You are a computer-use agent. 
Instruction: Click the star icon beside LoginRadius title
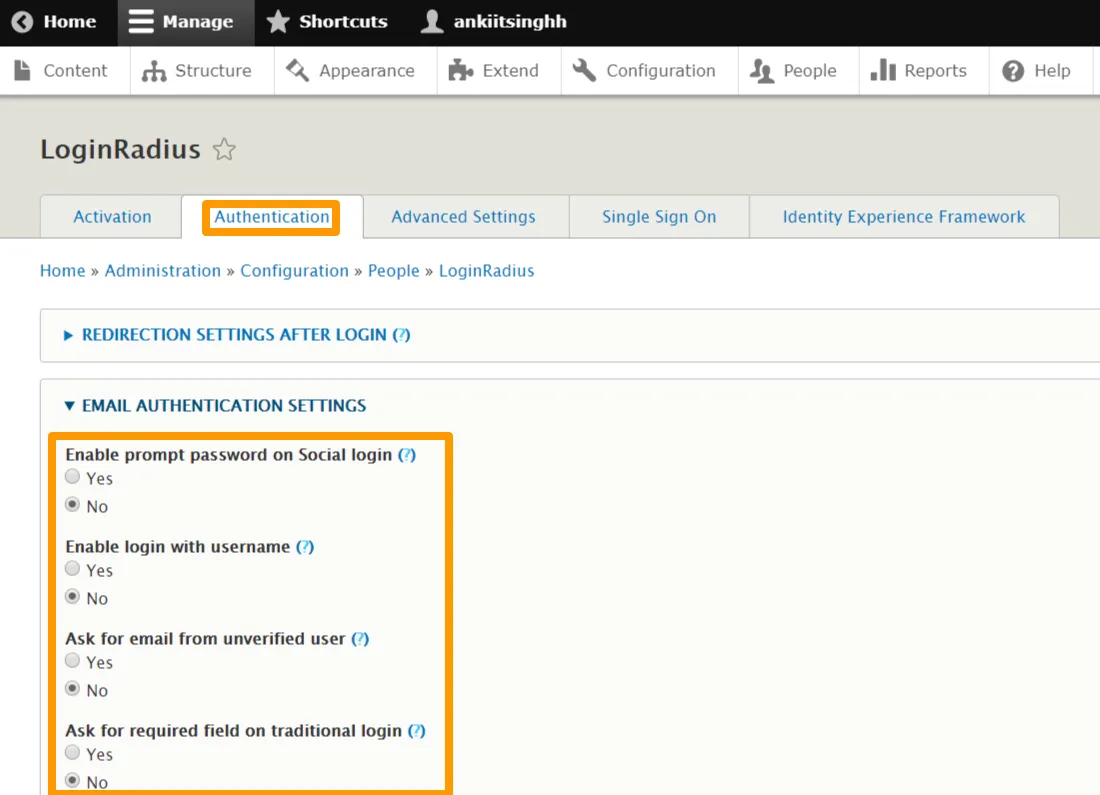[225, 151]
